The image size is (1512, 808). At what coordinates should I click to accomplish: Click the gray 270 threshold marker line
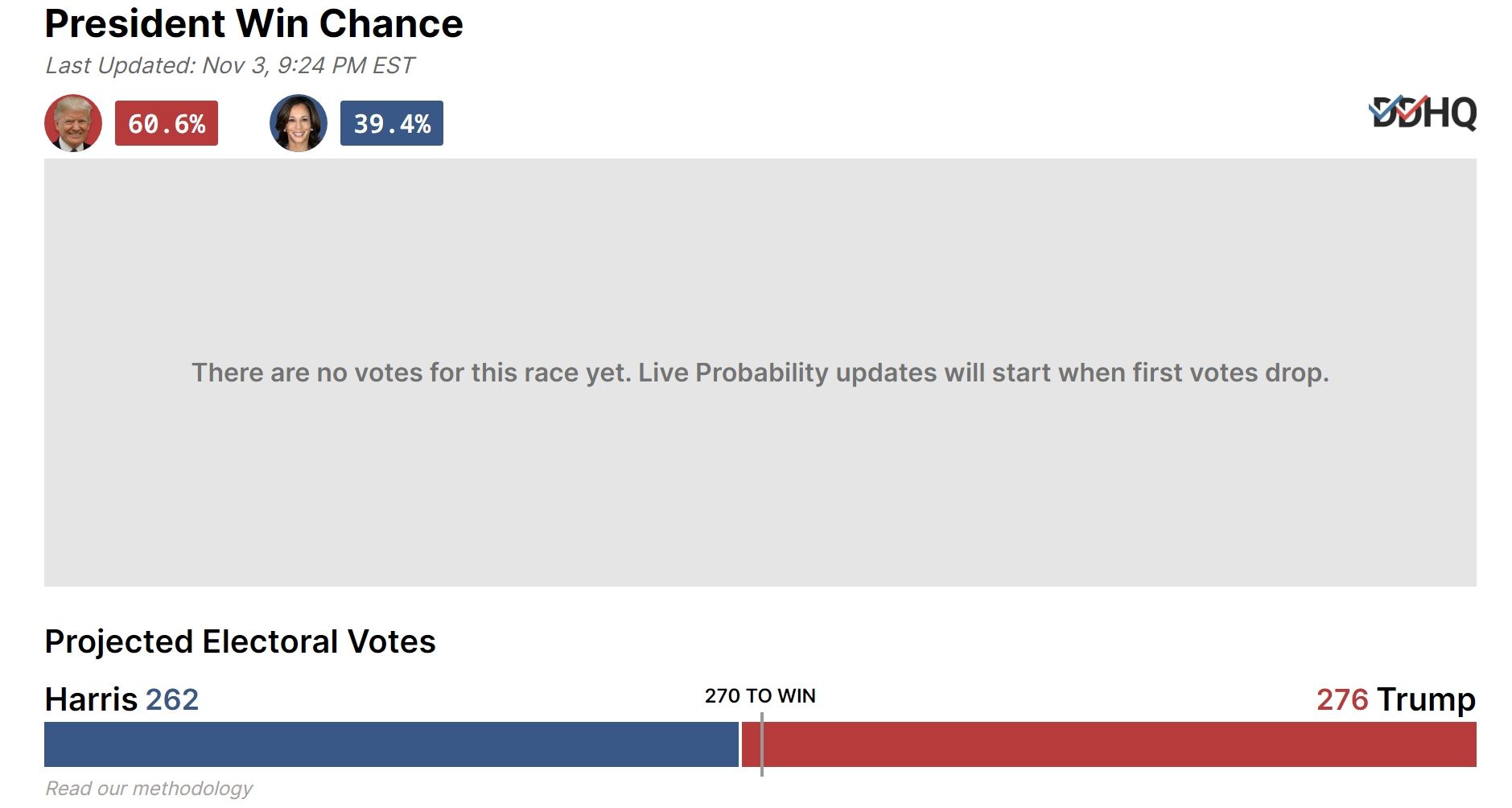(762, 744)
